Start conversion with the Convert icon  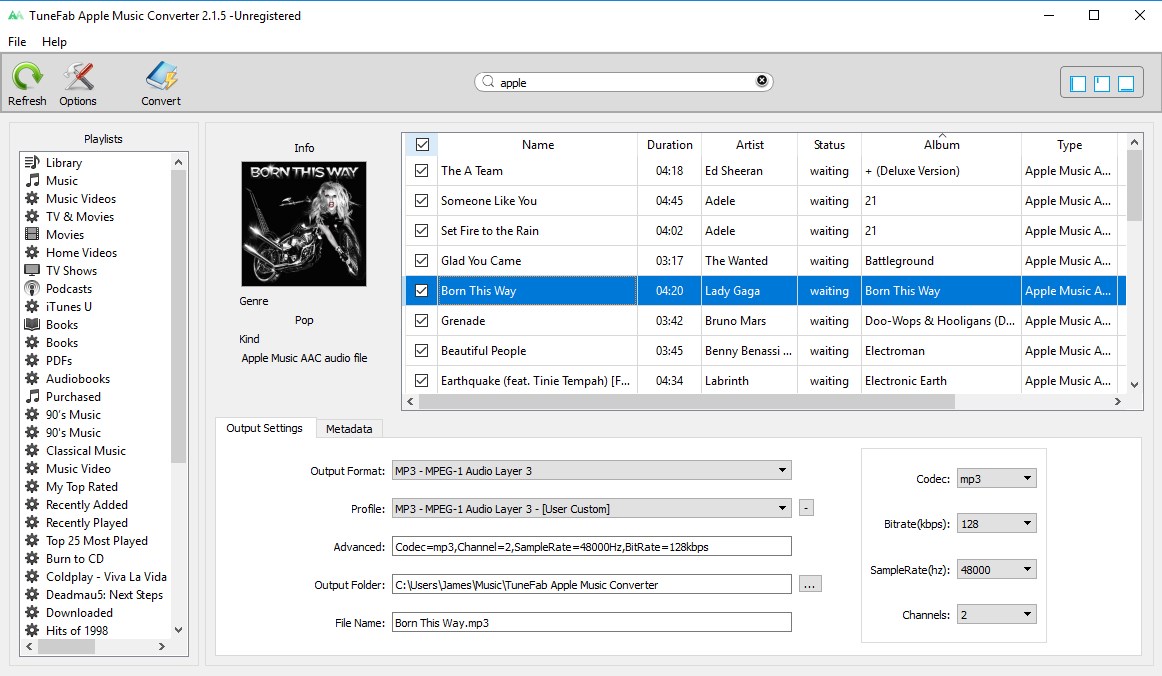tap(161, 84)
